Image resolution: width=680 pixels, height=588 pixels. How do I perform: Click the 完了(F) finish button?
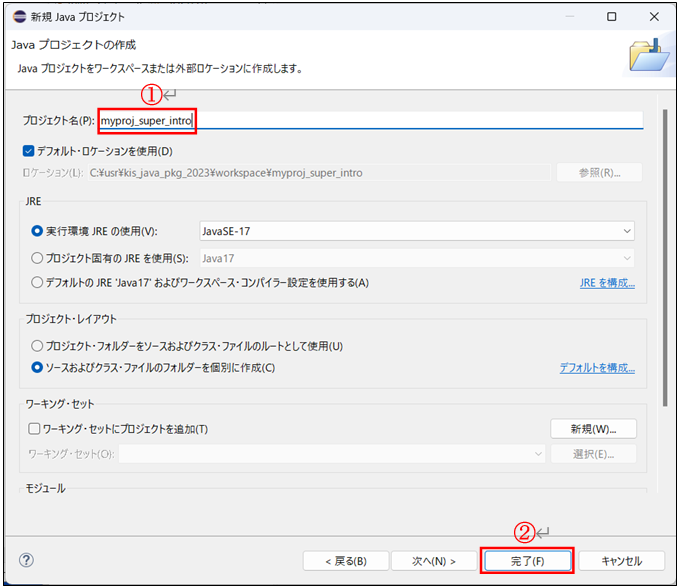point(527,561)
